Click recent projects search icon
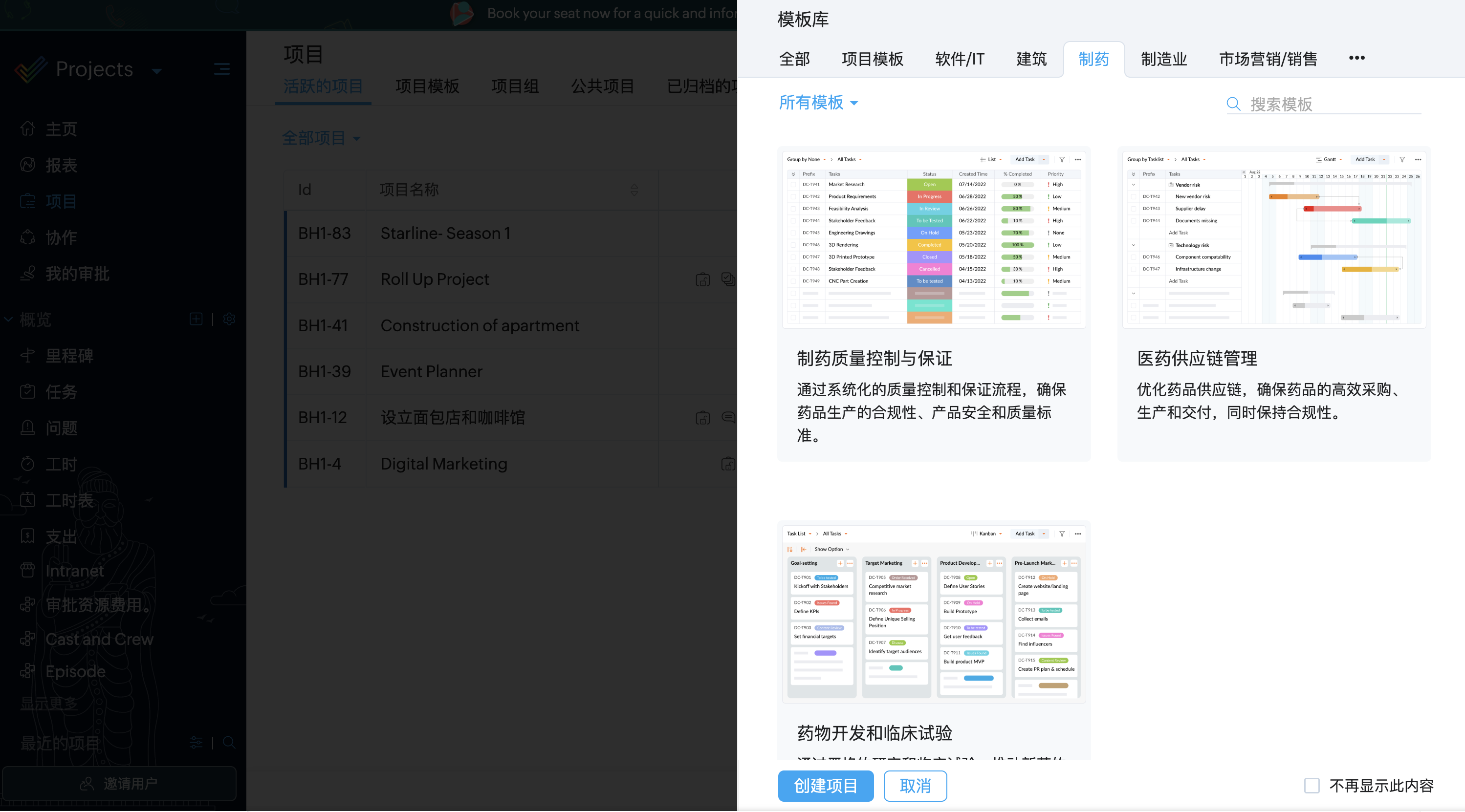The width and height of the screenshot is (1465, 812). tap(229, 742)
